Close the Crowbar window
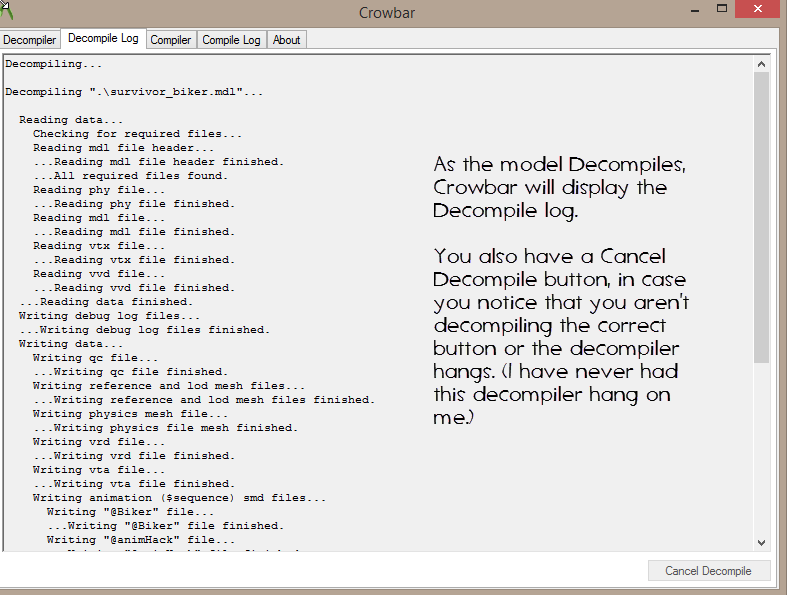The image size is (787, 595). [x=758, y=9]
